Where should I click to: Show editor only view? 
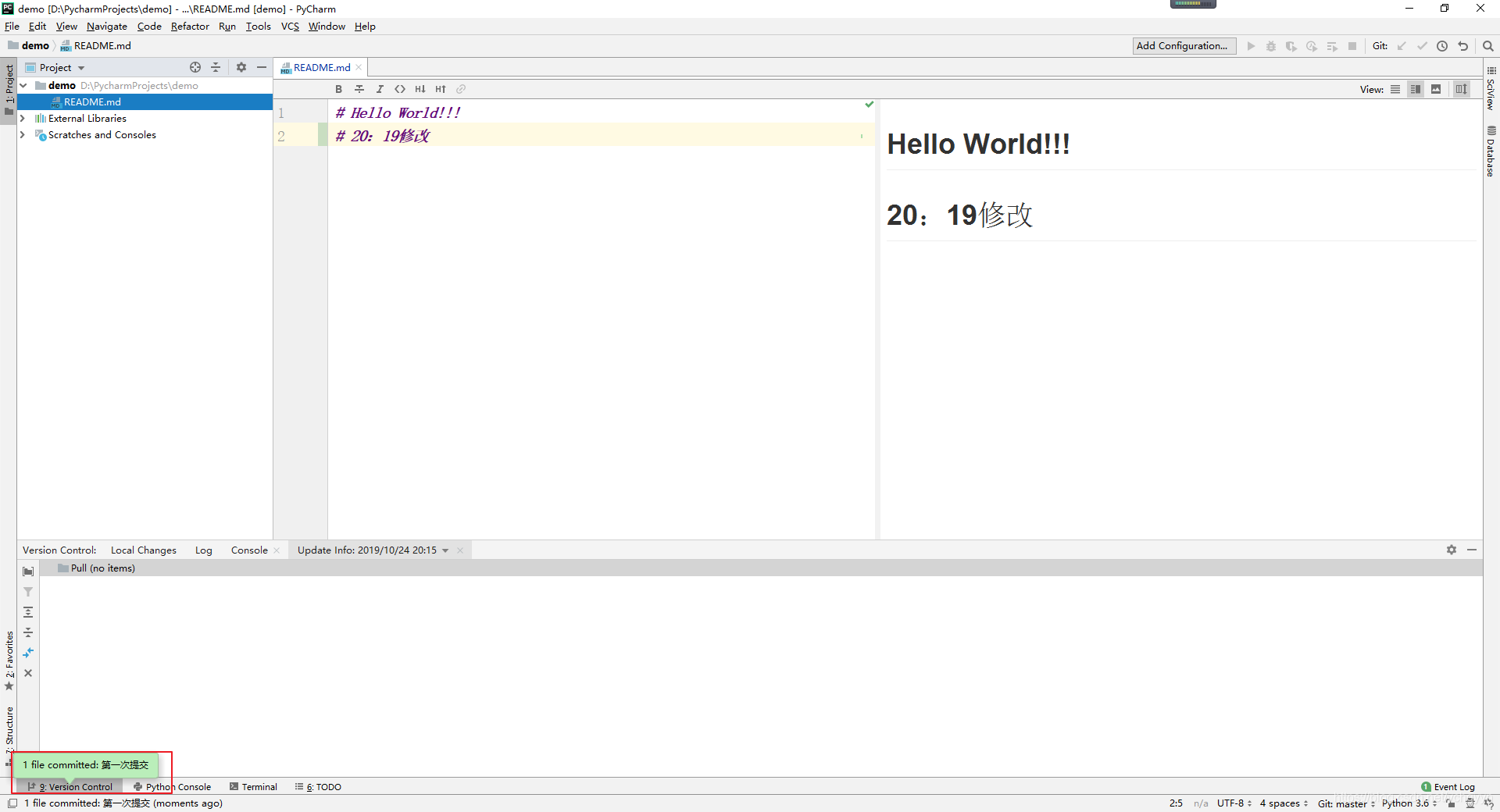click(x=1395, y=89)
